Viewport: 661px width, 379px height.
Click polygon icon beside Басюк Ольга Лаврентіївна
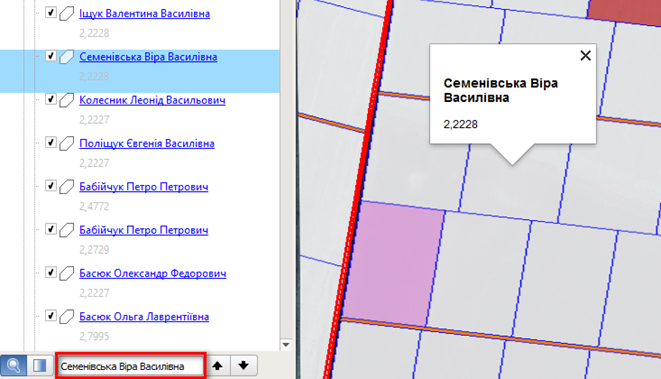pyautogui.click(x=66, y=317)
